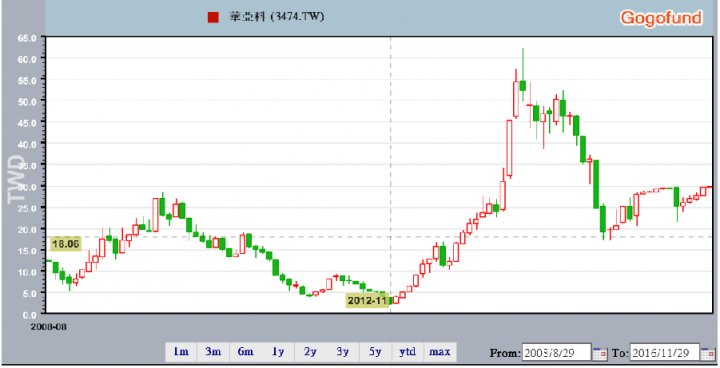Click the Gogofund logo
The width and height of the screenshot is (720, 368).
661,18
